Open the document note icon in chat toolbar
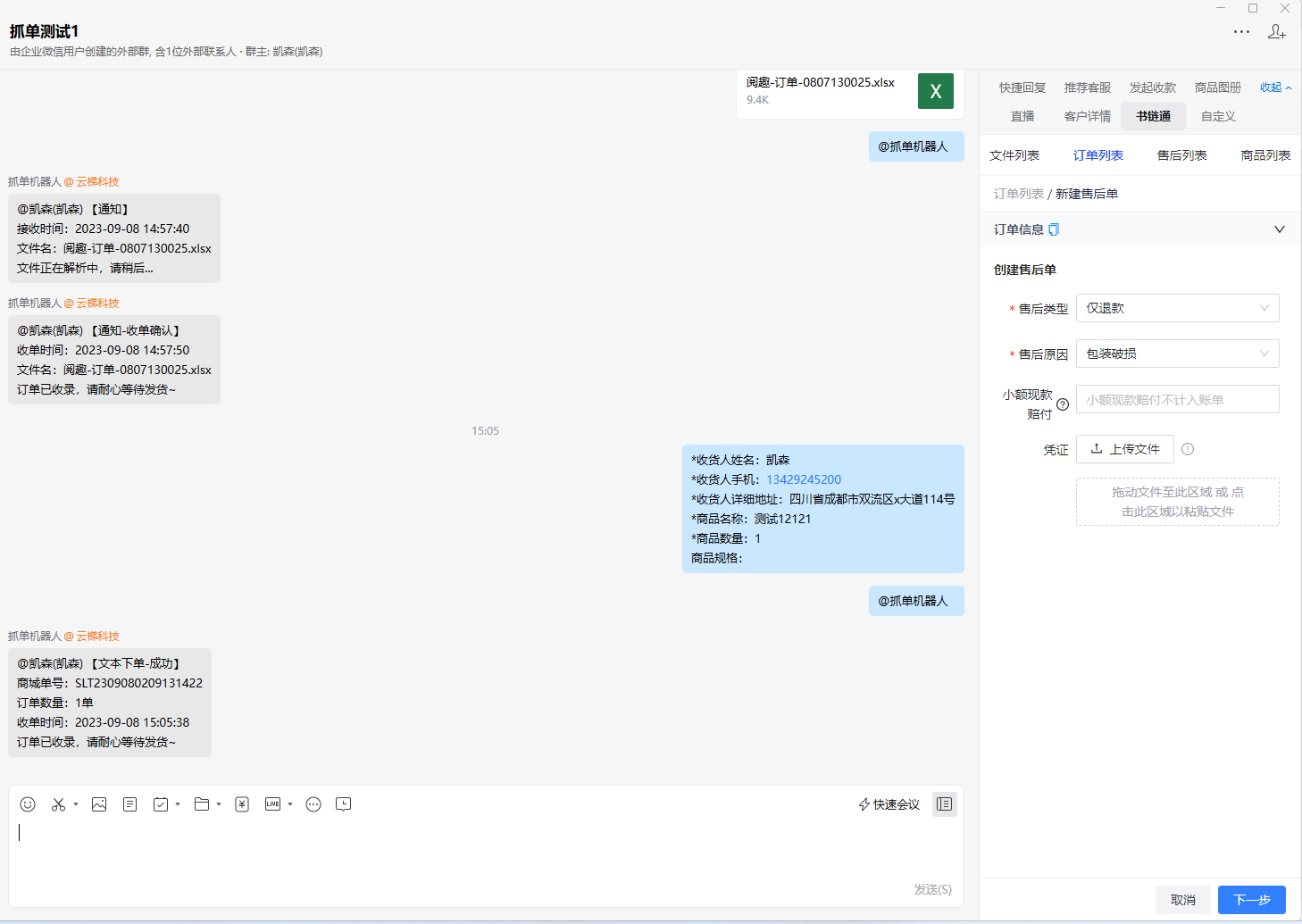Image resolution: width=1302 pixels, height=924 pixels. coord(130,804)
